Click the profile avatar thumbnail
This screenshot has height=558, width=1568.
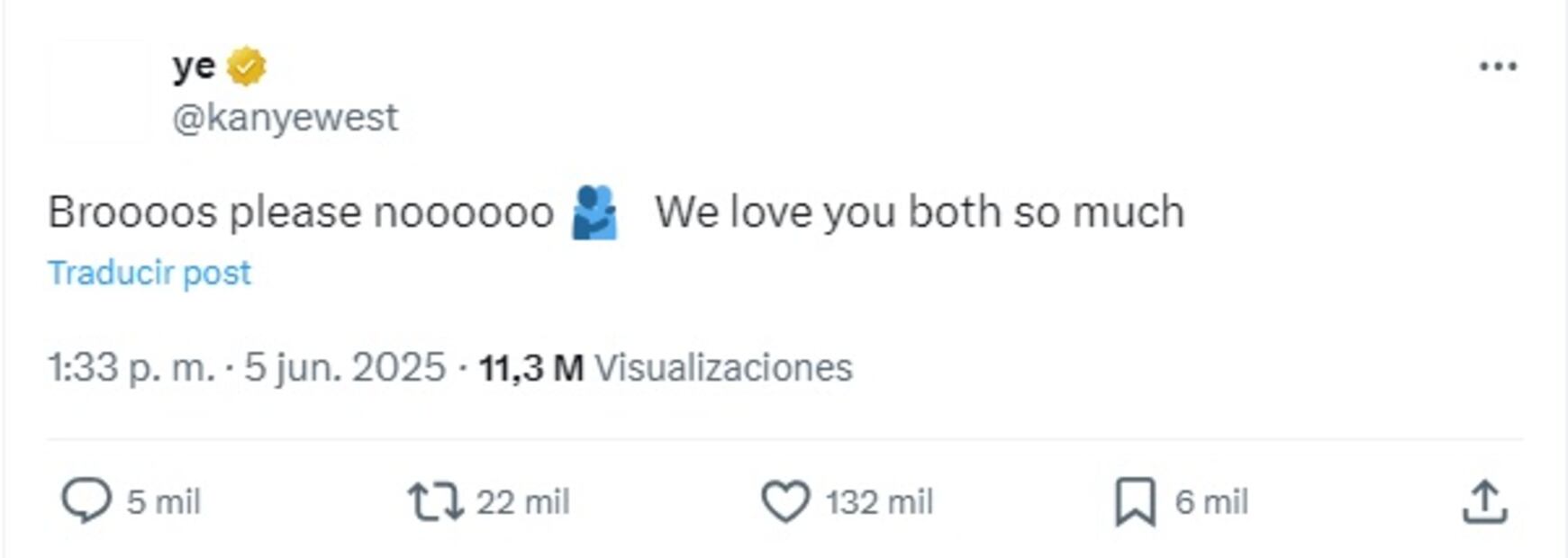pyautogui.click(x=97, y=91)
